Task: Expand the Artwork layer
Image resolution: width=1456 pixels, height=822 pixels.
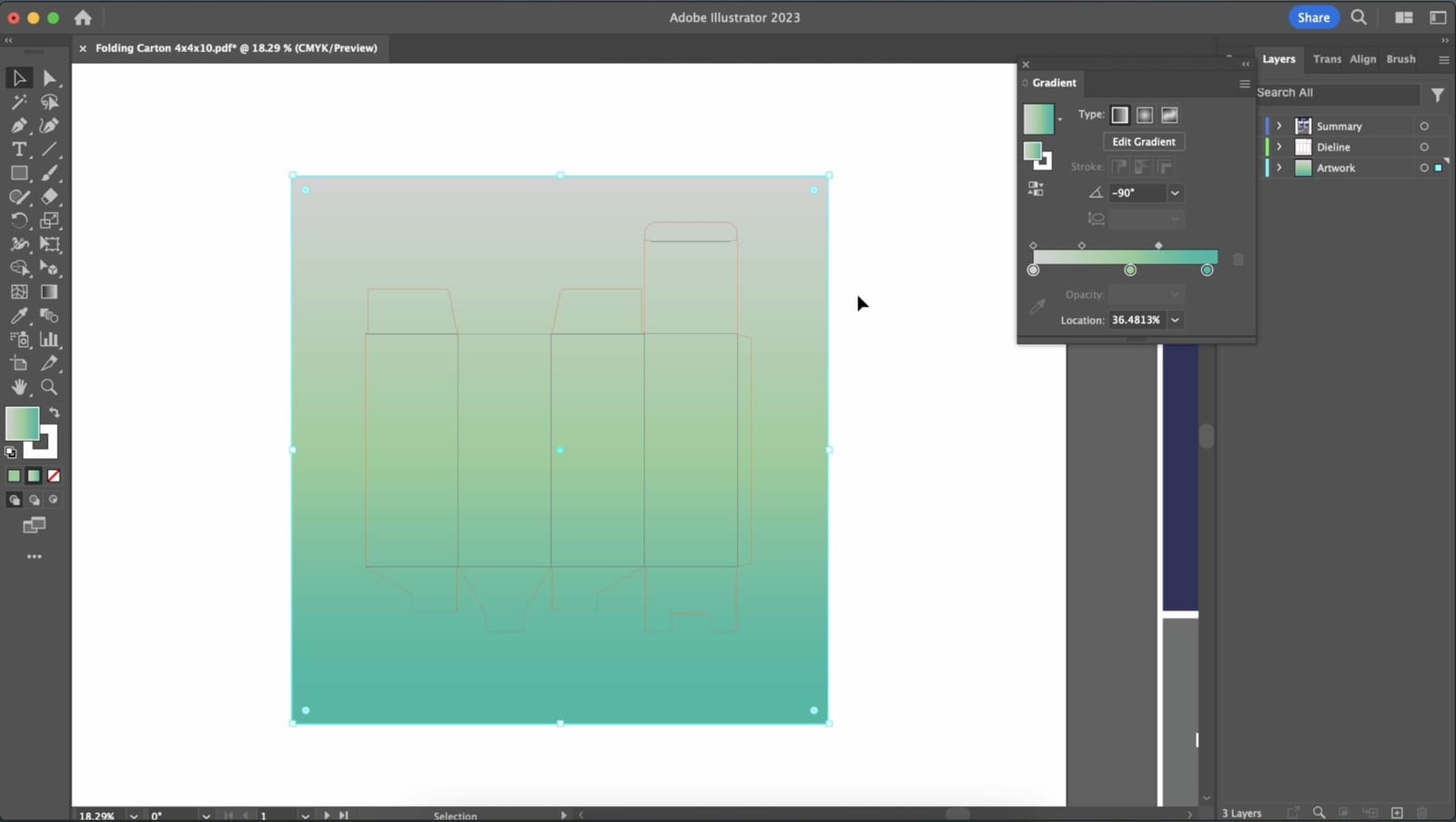Action: click(1279, 167)
